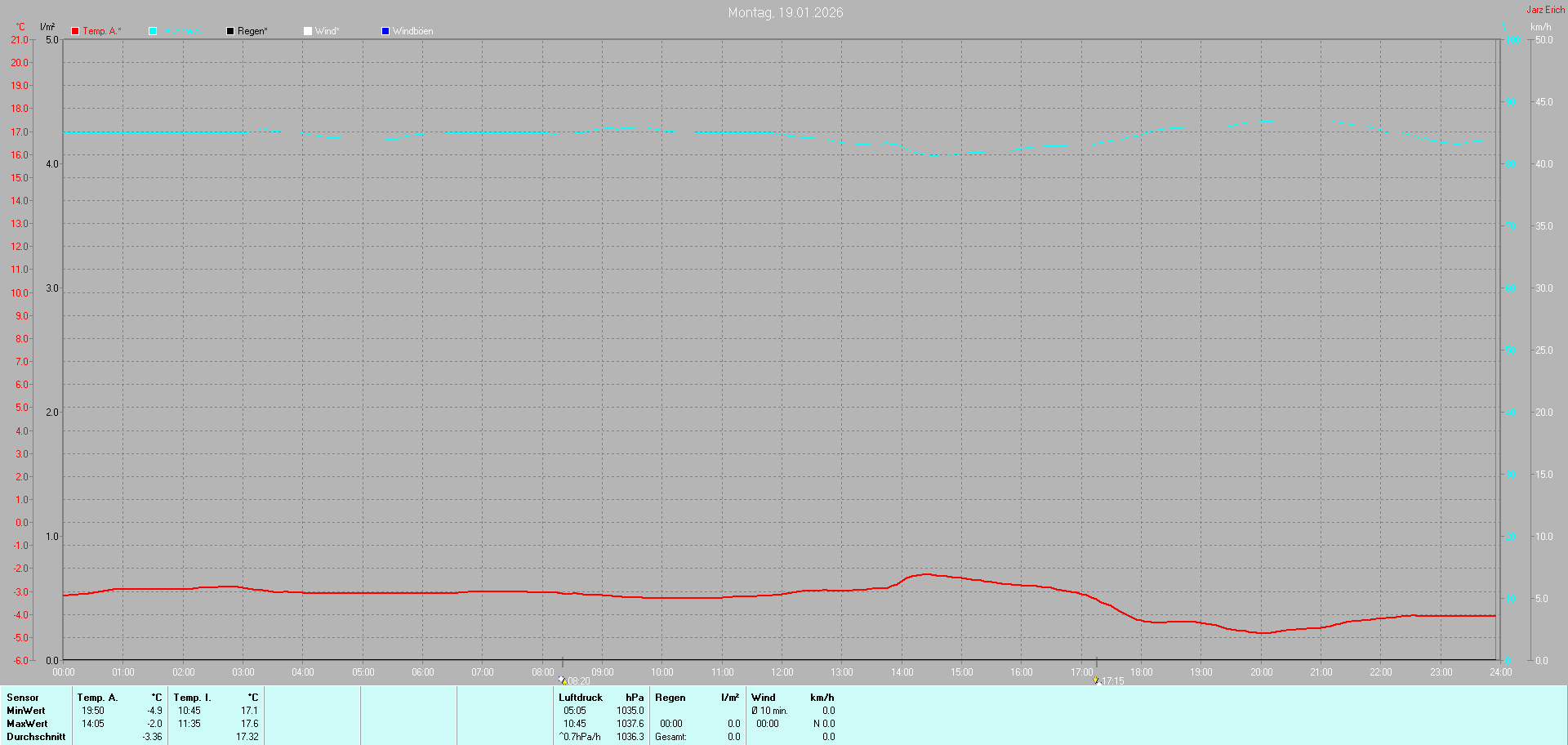Screen dimensions: 1568x745
Task: Click the indoor maximum value 17.6
Action: click(x=249, y=724)
